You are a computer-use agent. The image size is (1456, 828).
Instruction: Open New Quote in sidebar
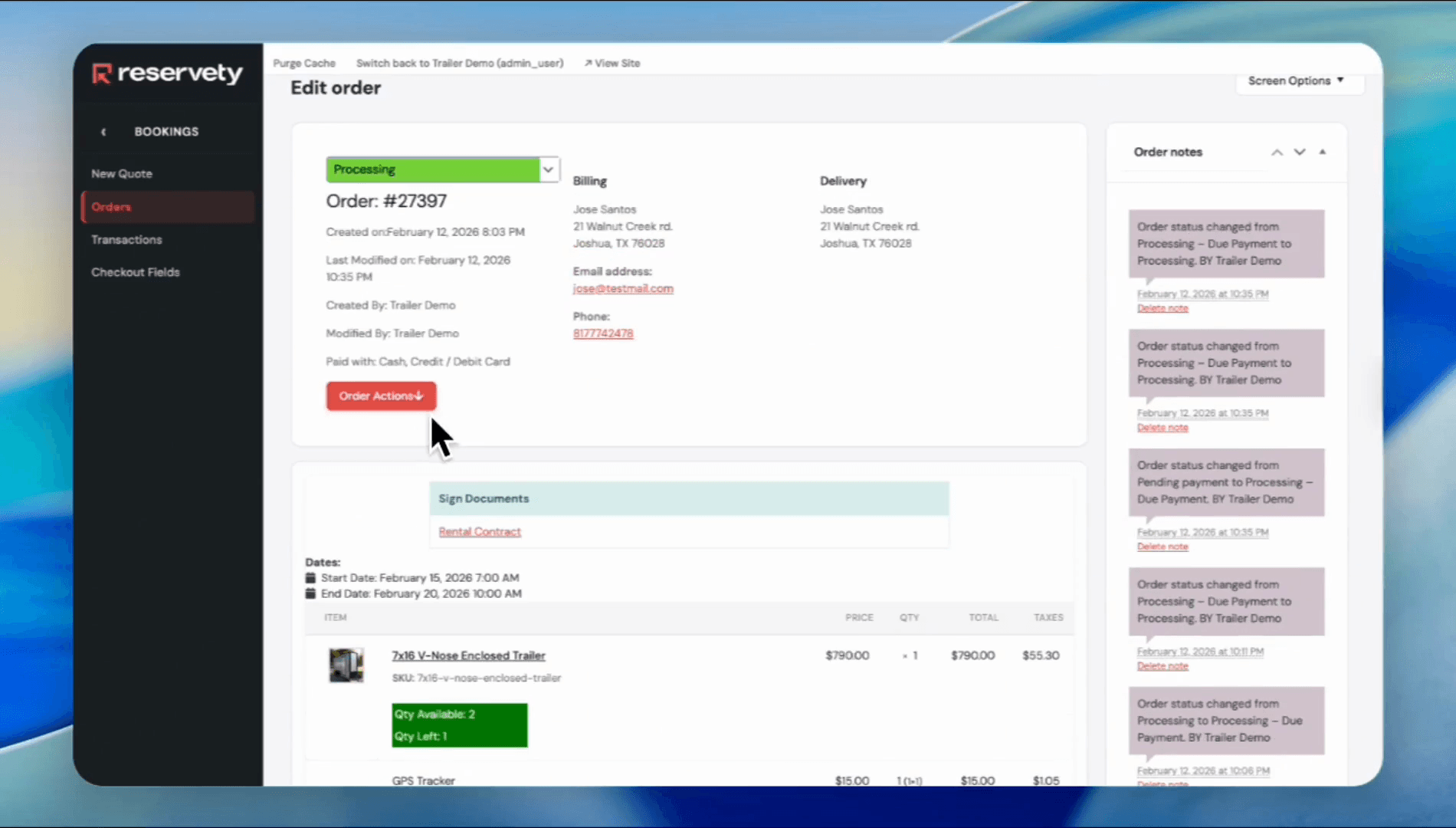click(x=122, y=174)
